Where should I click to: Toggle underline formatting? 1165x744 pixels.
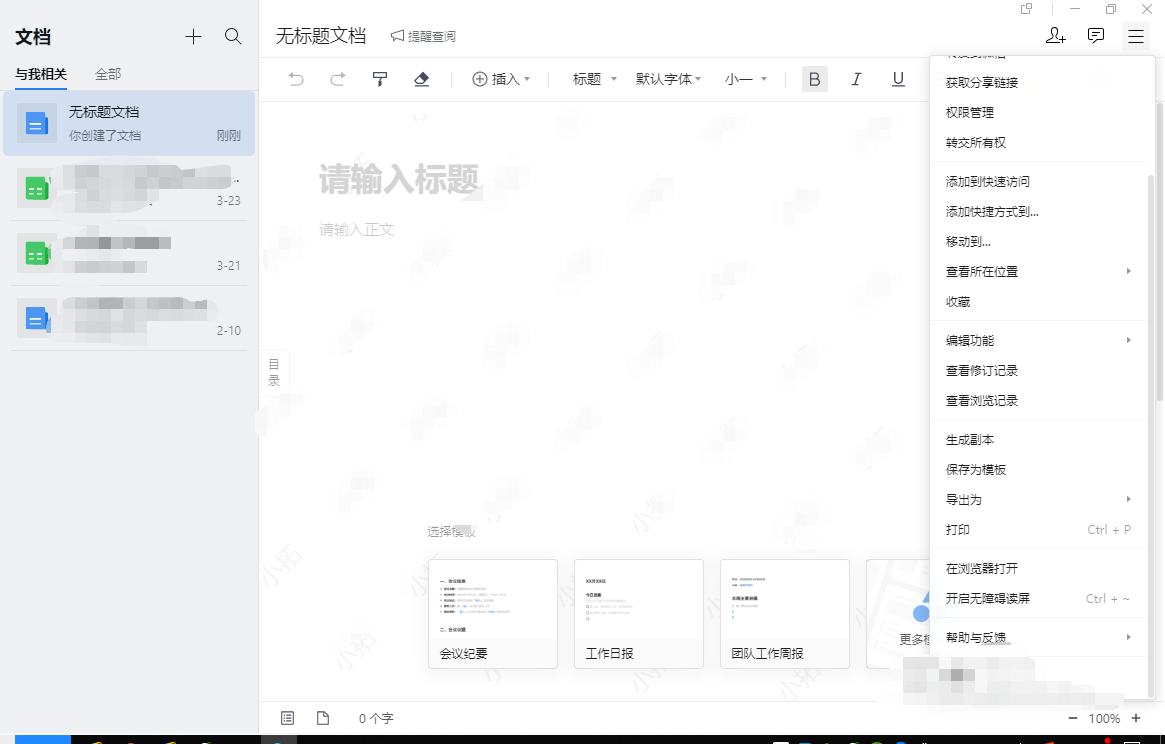(x=898, y=79)
